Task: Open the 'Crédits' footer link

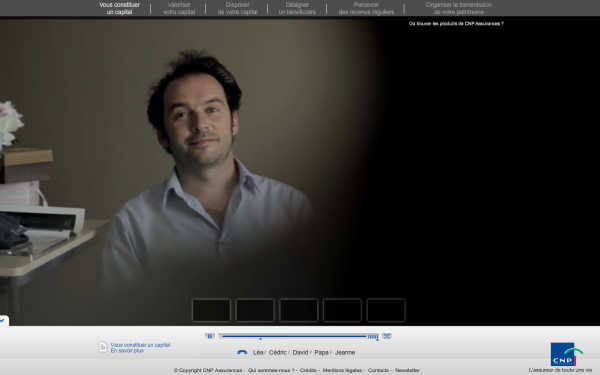Action: pyautogui.click(x=308, y=370)
